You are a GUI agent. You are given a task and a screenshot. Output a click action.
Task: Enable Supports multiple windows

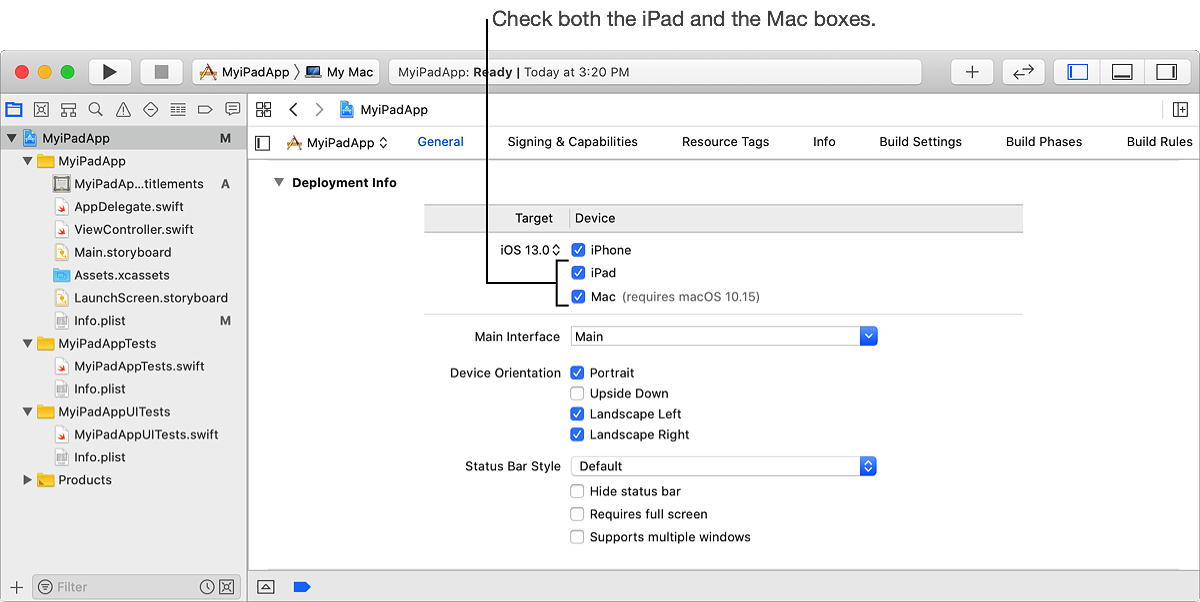pos(577,537)
